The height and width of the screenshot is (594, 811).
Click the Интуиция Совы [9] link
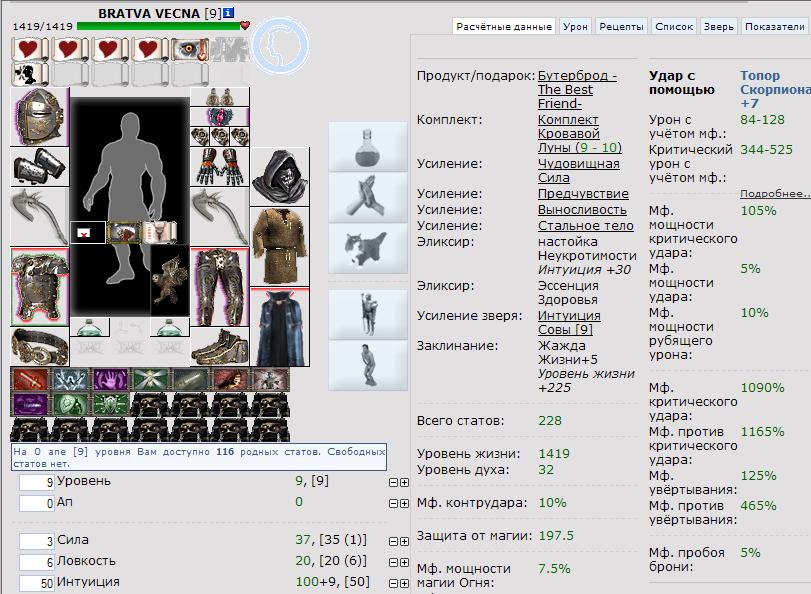point(569,322)
